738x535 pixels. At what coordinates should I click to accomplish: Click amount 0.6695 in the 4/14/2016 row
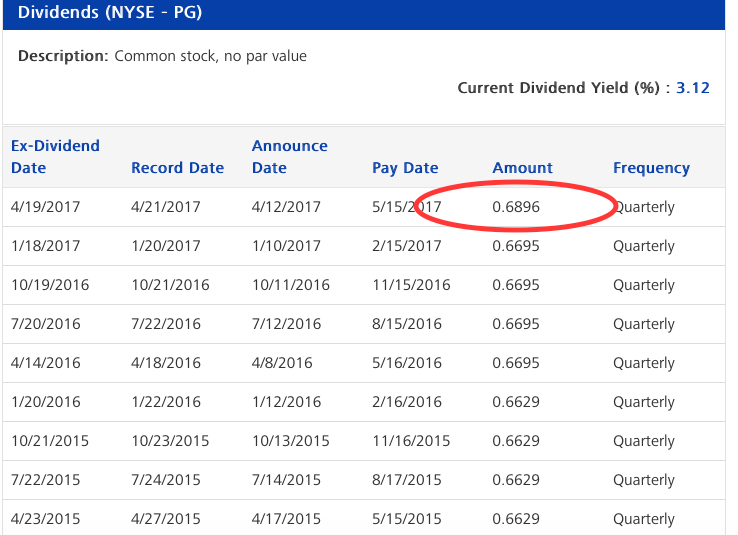(516, 363)
